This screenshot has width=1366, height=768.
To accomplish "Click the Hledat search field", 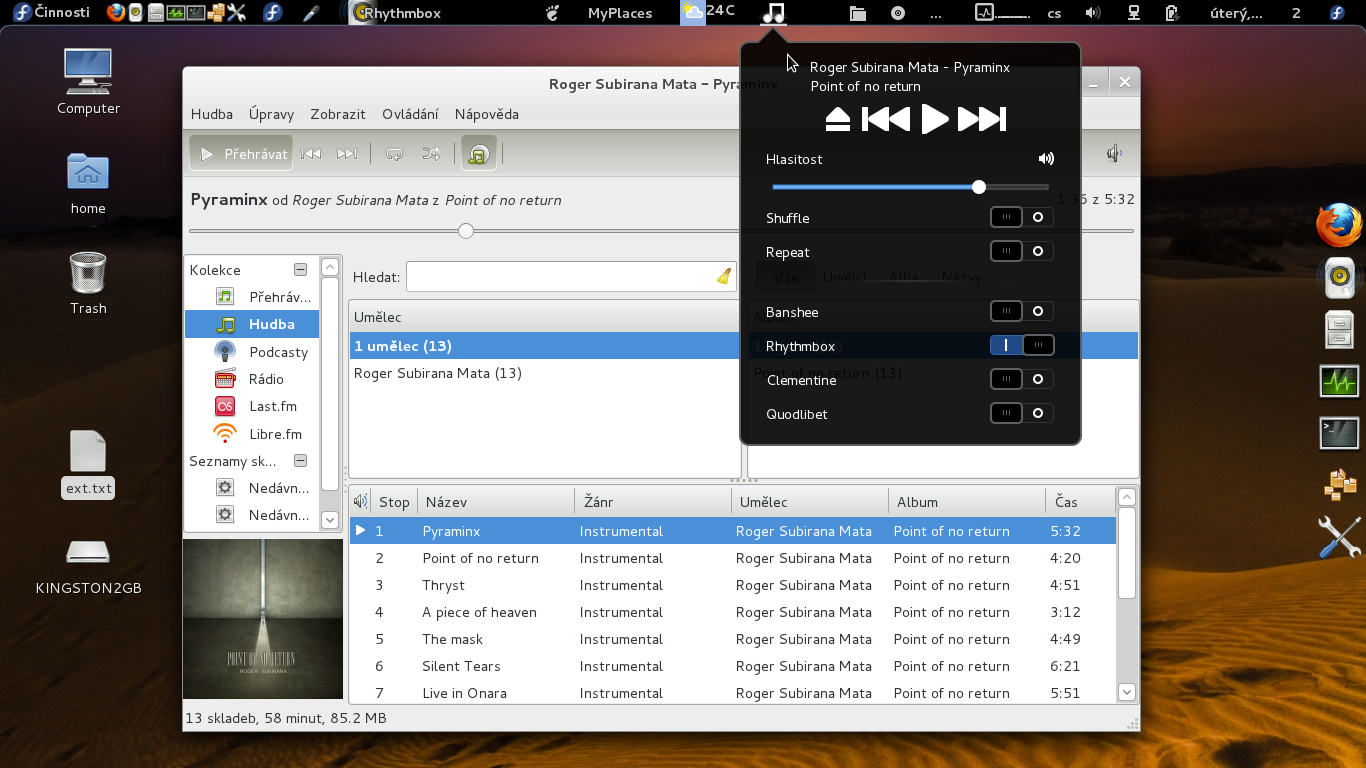I will click(571, 277).
